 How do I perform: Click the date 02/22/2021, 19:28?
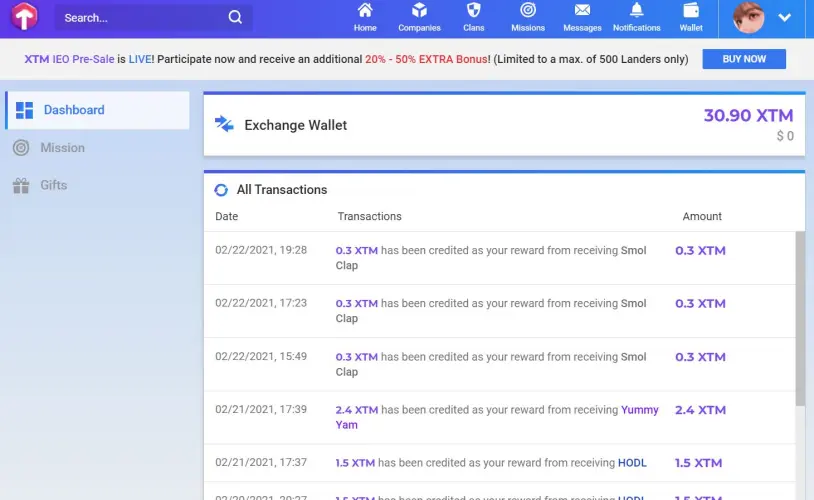pyautogui.click(x=261, y=250)
